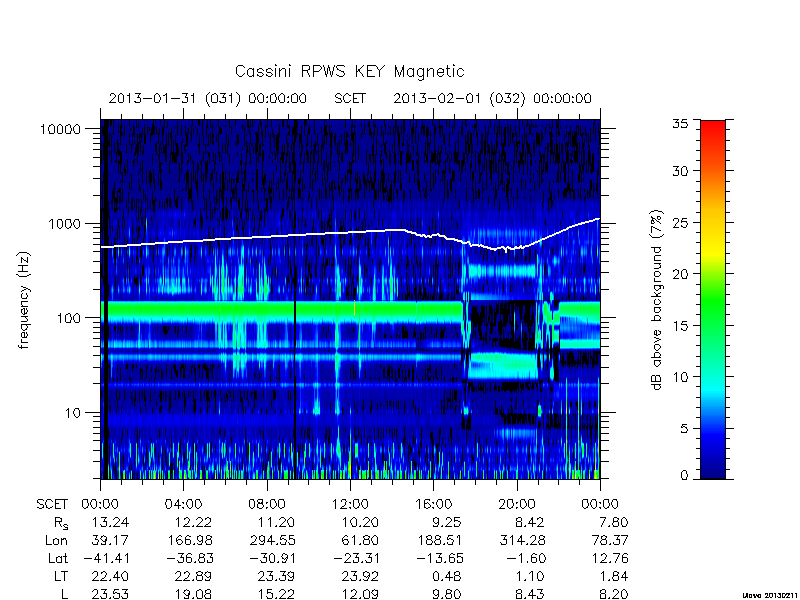This screenshot has height=600, width=800.
Task: Click the local time value 1.84
Action: [614, 577]
